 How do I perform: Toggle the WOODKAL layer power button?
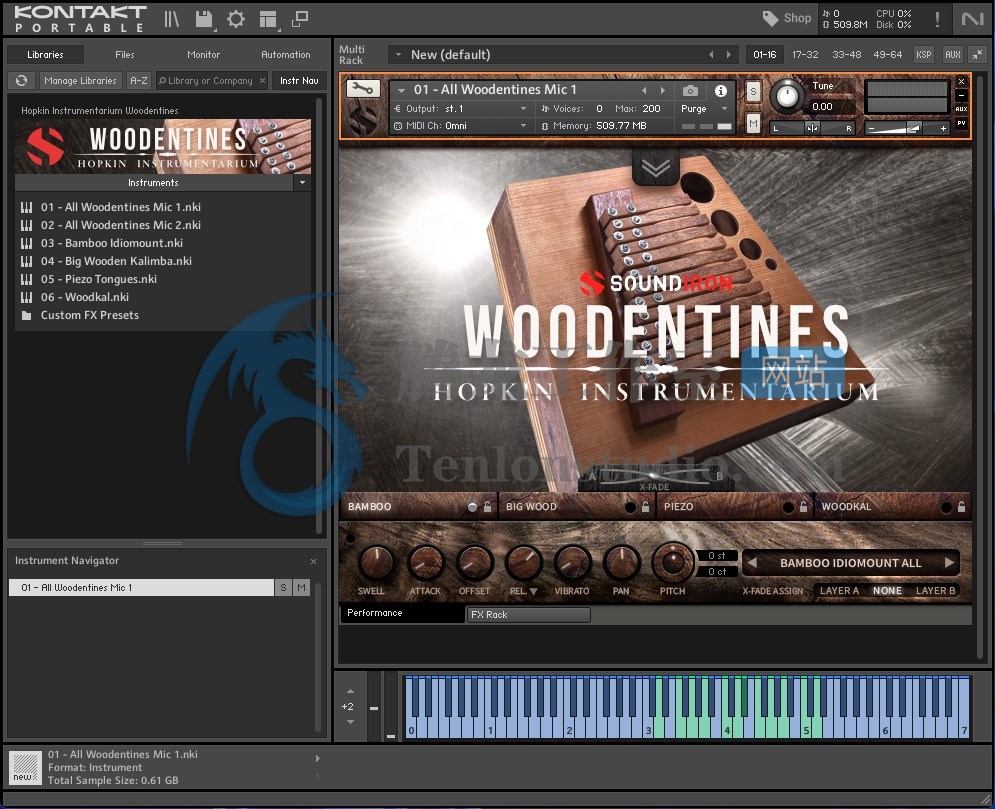tap(946, 507)
